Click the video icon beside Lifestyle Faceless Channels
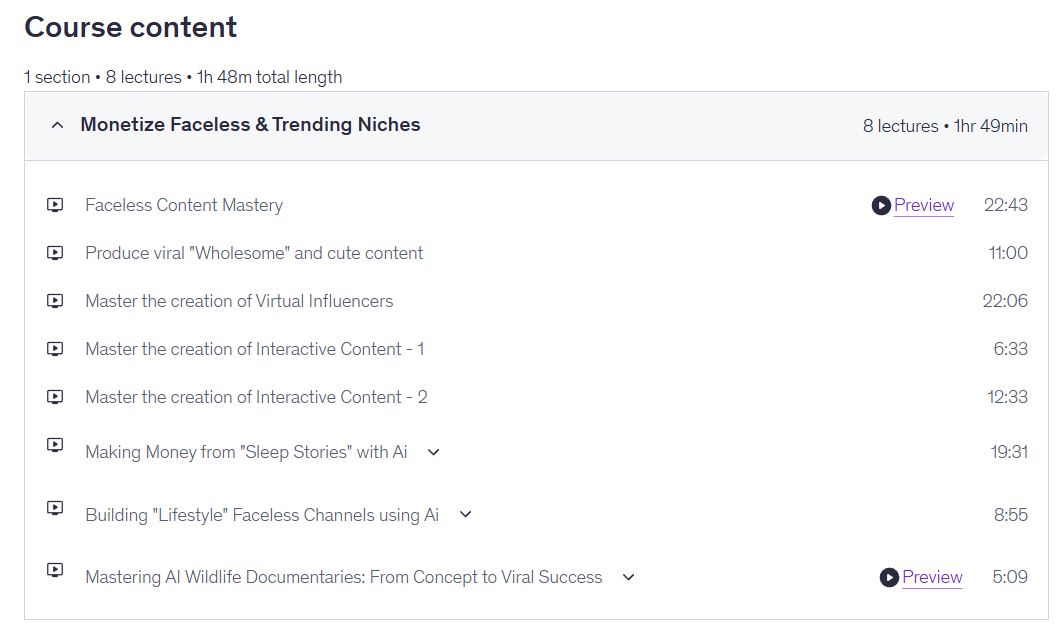The image size is (1060, 637). [x=55, y=508]
